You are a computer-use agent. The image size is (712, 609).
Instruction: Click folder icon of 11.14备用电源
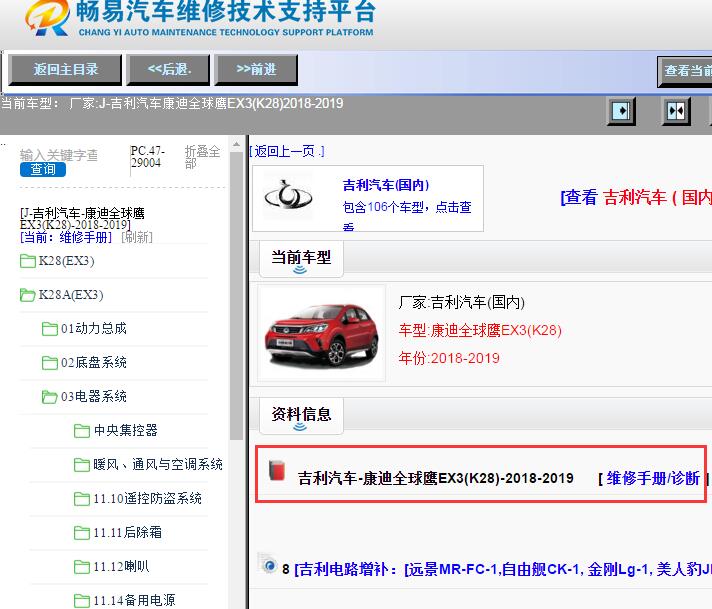click(82, 600)
